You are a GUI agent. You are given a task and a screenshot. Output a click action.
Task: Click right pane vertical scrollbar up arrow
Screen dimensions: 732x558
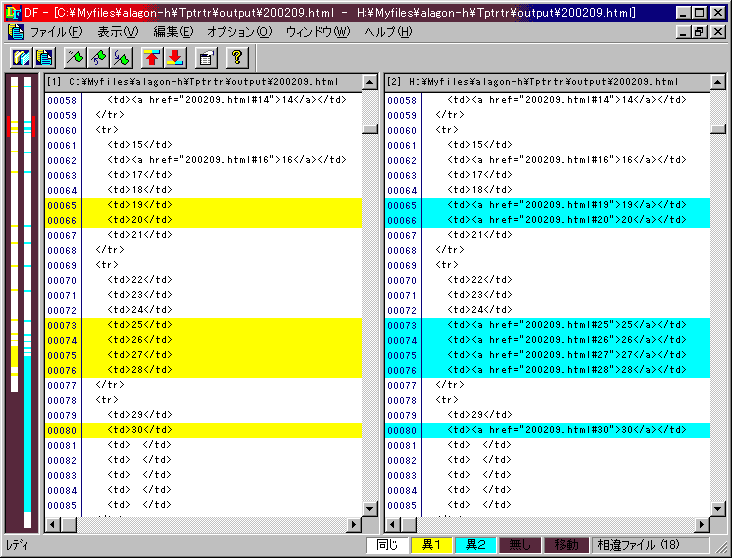coord(718,82)
